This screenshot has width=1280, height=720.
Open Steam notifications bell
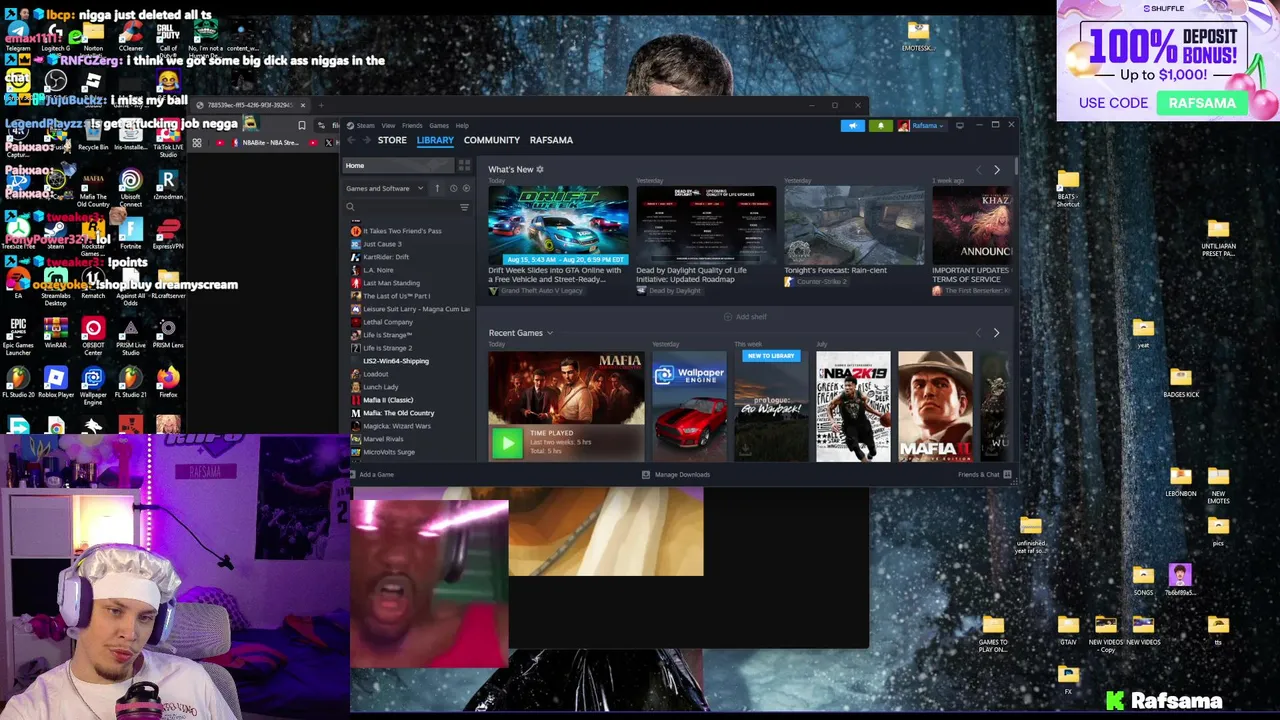(x=881, y=126)
